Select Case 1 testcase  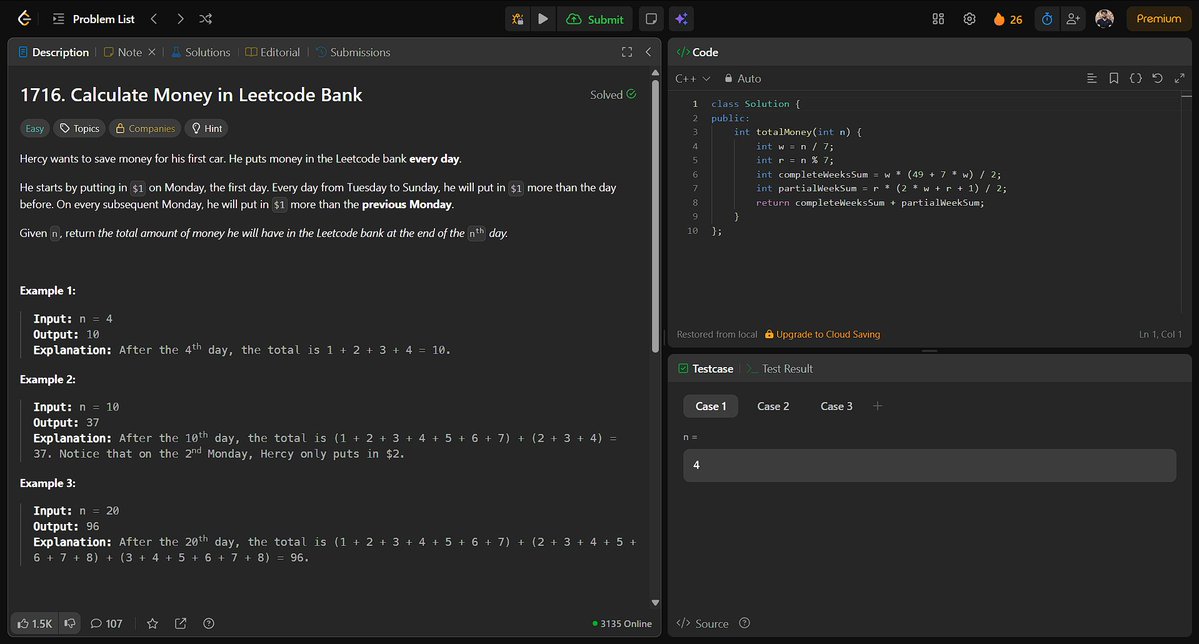(x=710, y=406)
